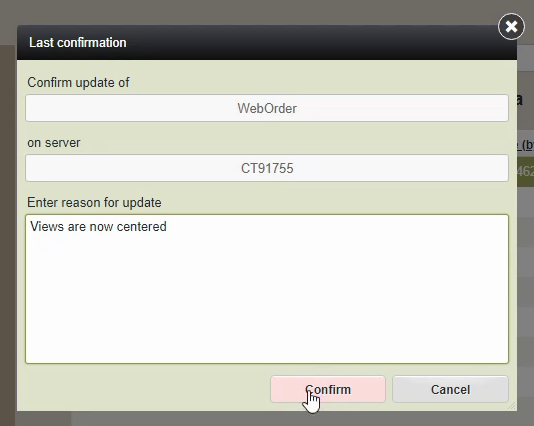Click the Confirm button
Viewport: 534px width, 426px height.
pyautogui.click(x=328, y=389)
